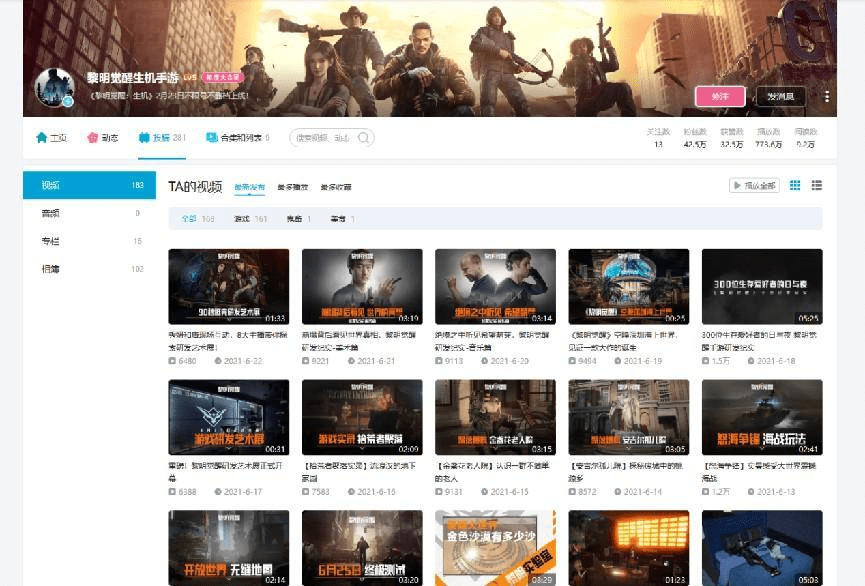Click the pink badge next to channel name

tap(223, 77)
